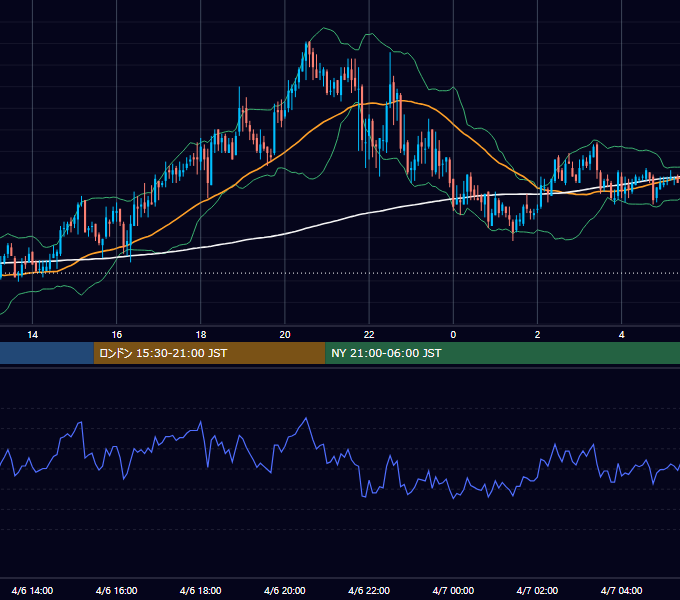Viewport: 680px width, 600px height.
Task: Click the 4/6 14:00 date label
Action: (33, 590)
